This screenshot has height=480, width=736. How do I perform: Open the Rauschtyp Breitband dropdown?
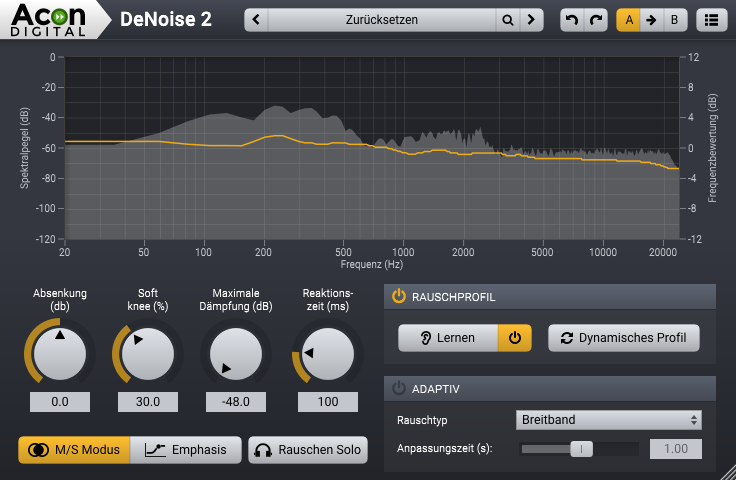(608, 420)
